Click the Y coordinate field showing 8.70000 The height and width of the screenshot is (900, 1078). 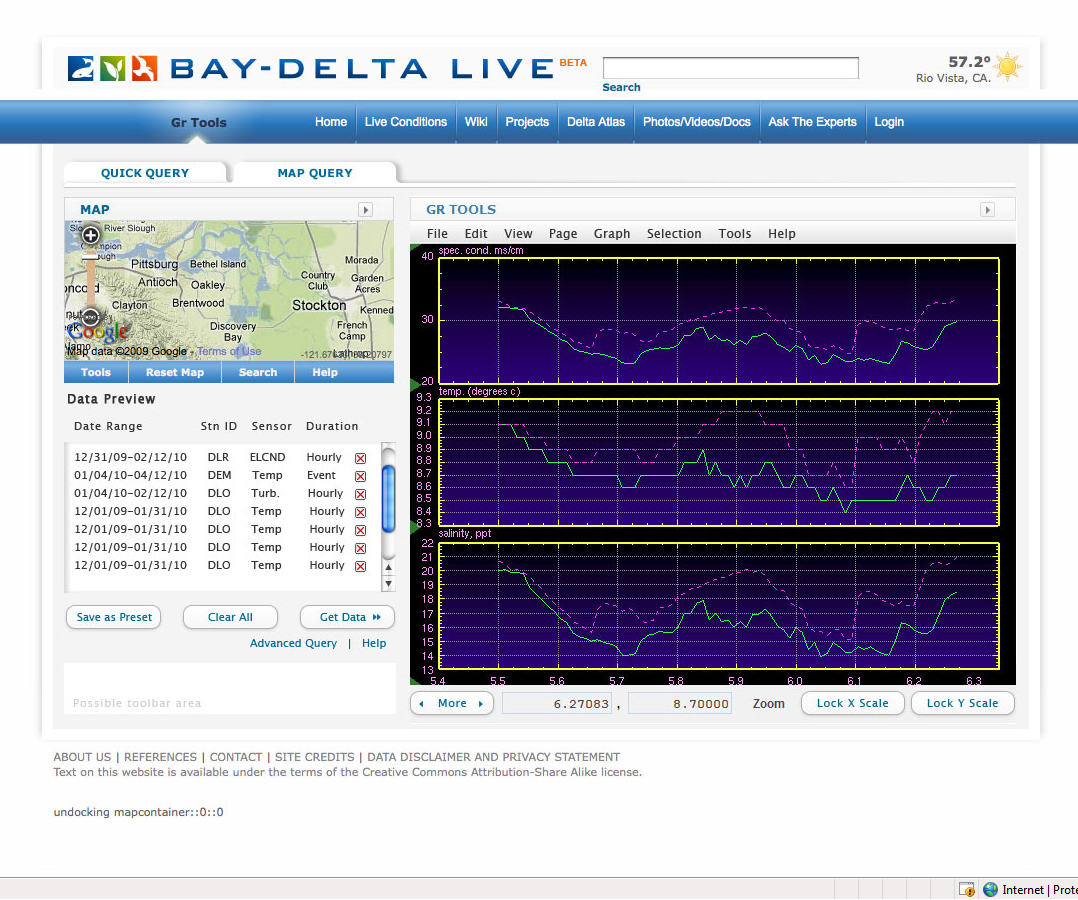680,703
